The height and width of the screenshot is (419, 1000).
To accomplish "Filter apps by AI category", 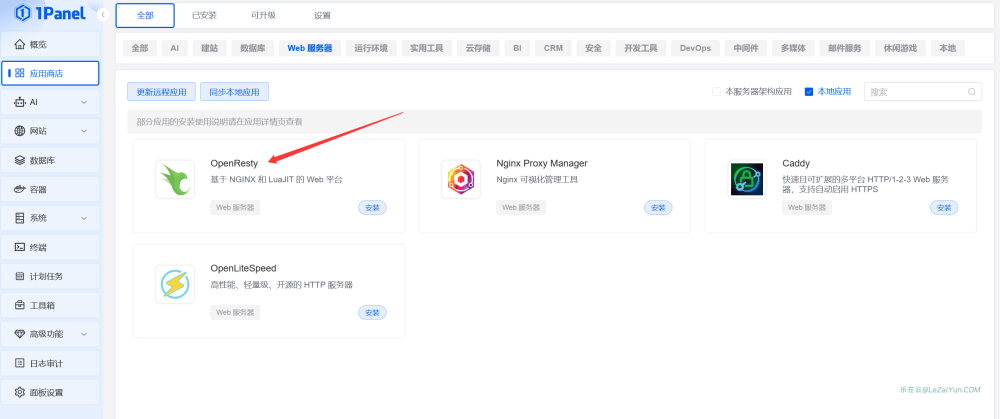I will click(x=175, y=48).
